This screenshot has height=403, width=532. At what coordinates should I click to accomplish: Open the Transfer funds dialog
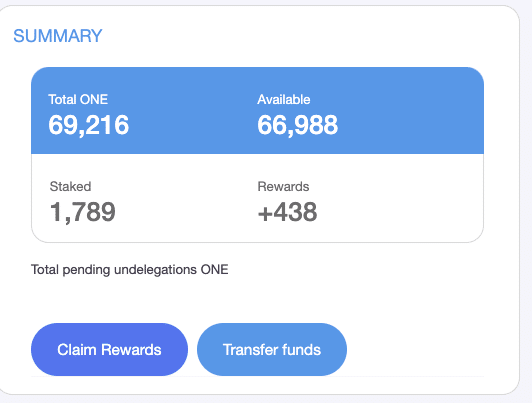272,349
